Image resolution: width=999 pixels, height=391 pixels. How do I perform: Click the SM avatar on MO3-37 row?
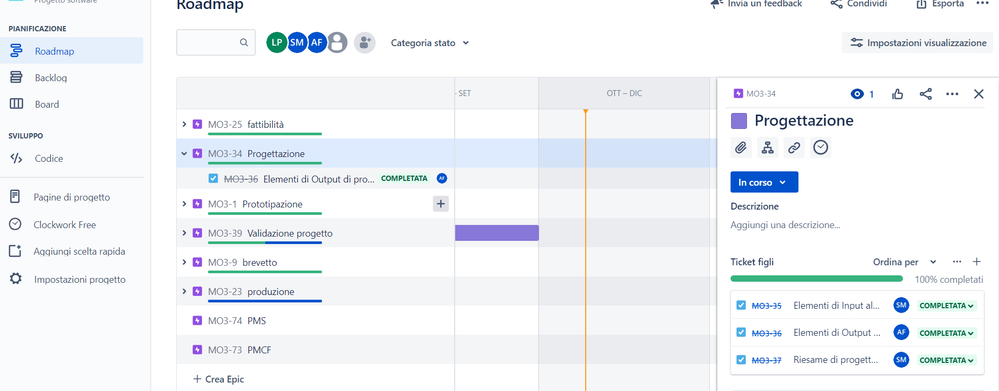(x=901, y=360)
